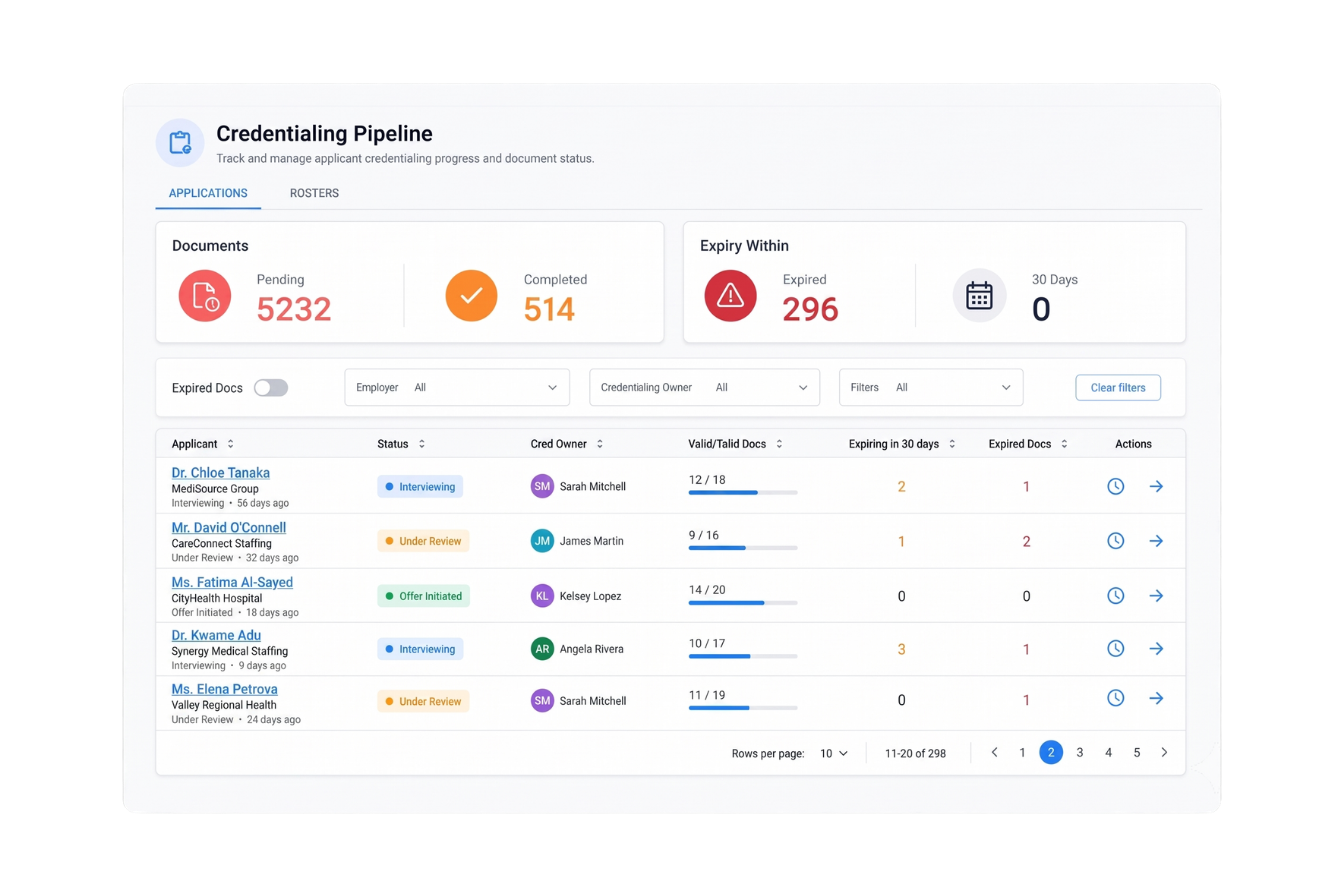
Task: Open Ms. Elena Petrova applicant link
Action: click(x=225, y=689)
